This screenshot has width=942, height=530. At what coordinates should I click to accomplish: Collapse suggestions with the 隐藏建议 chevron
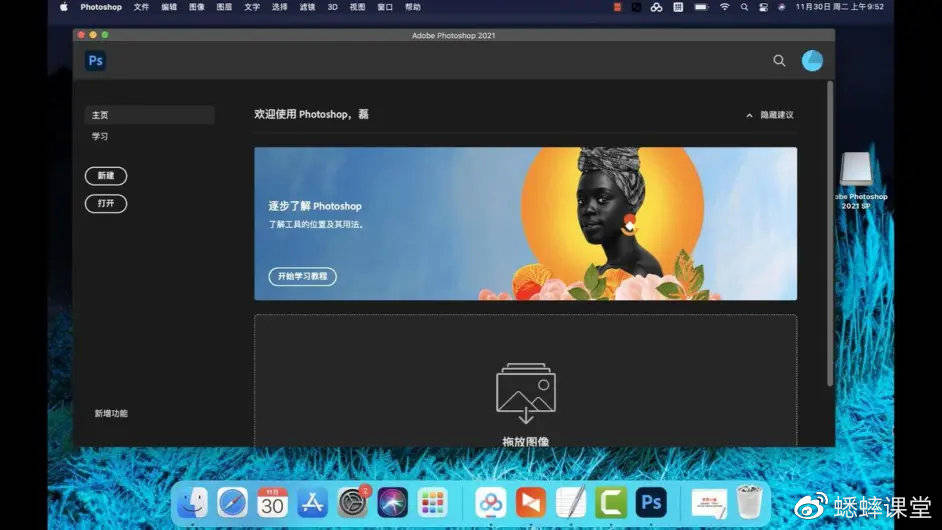(749, 115)
